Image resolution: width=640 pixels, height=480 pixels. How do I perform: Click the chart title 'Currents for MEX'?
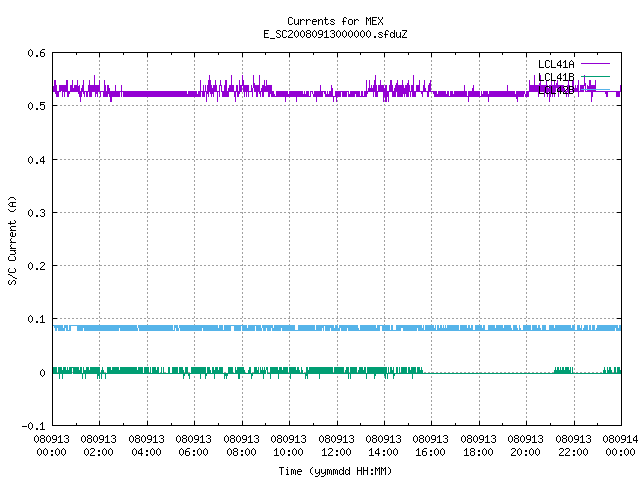(x=335, y=21)
